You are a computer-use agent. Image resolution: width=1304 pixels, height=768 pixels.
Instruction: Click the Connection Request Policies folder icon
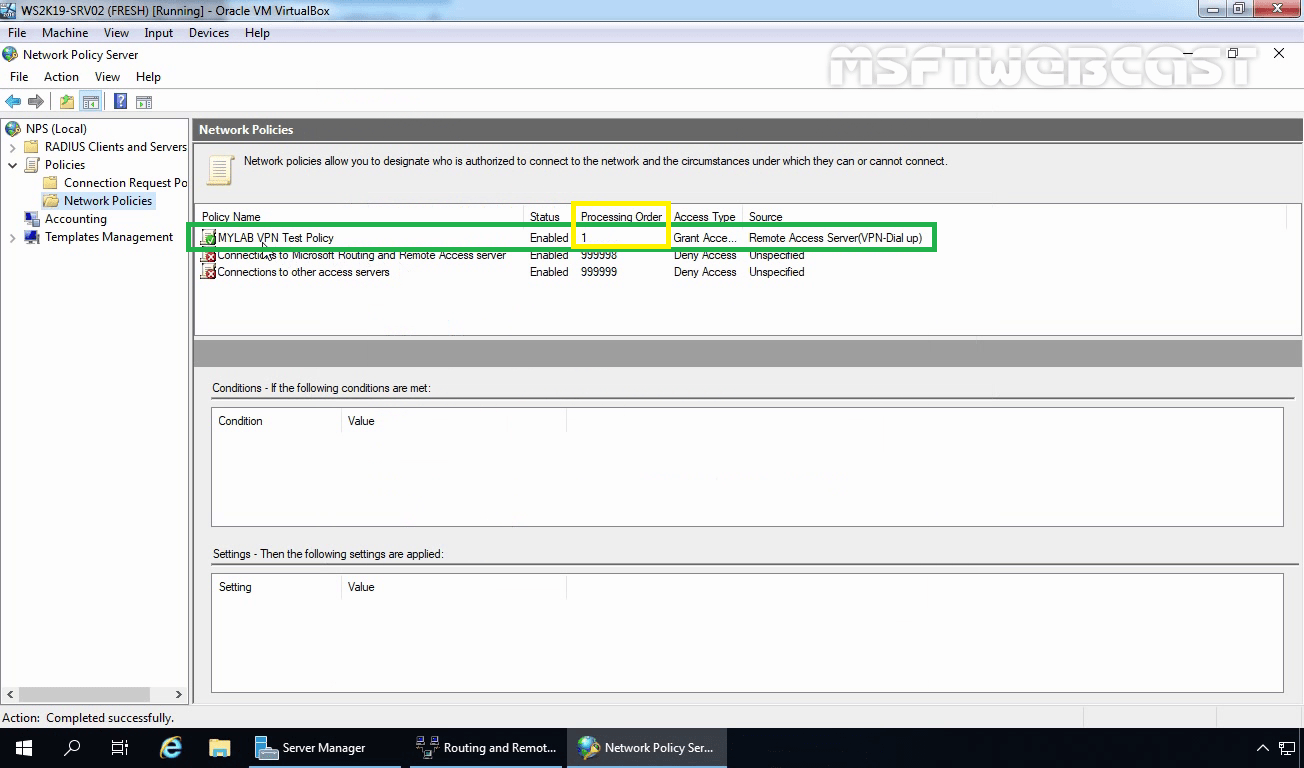(51, 182)
